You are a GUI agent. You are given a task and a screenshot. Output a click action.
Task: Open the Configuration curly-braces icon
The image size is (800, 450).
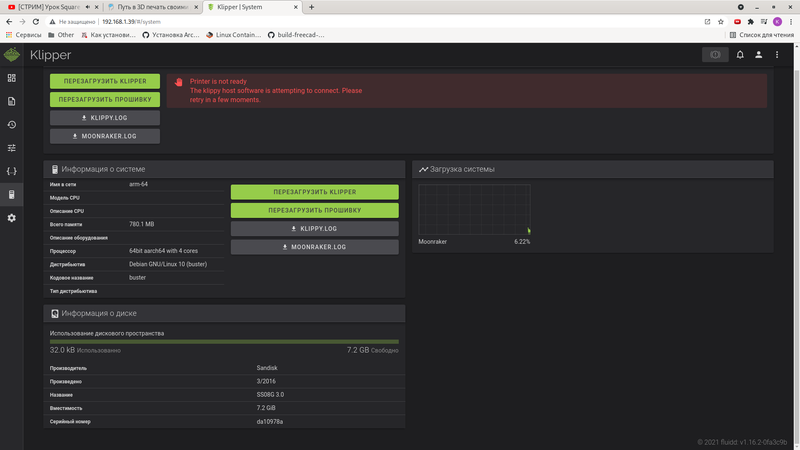click(12, 171)
